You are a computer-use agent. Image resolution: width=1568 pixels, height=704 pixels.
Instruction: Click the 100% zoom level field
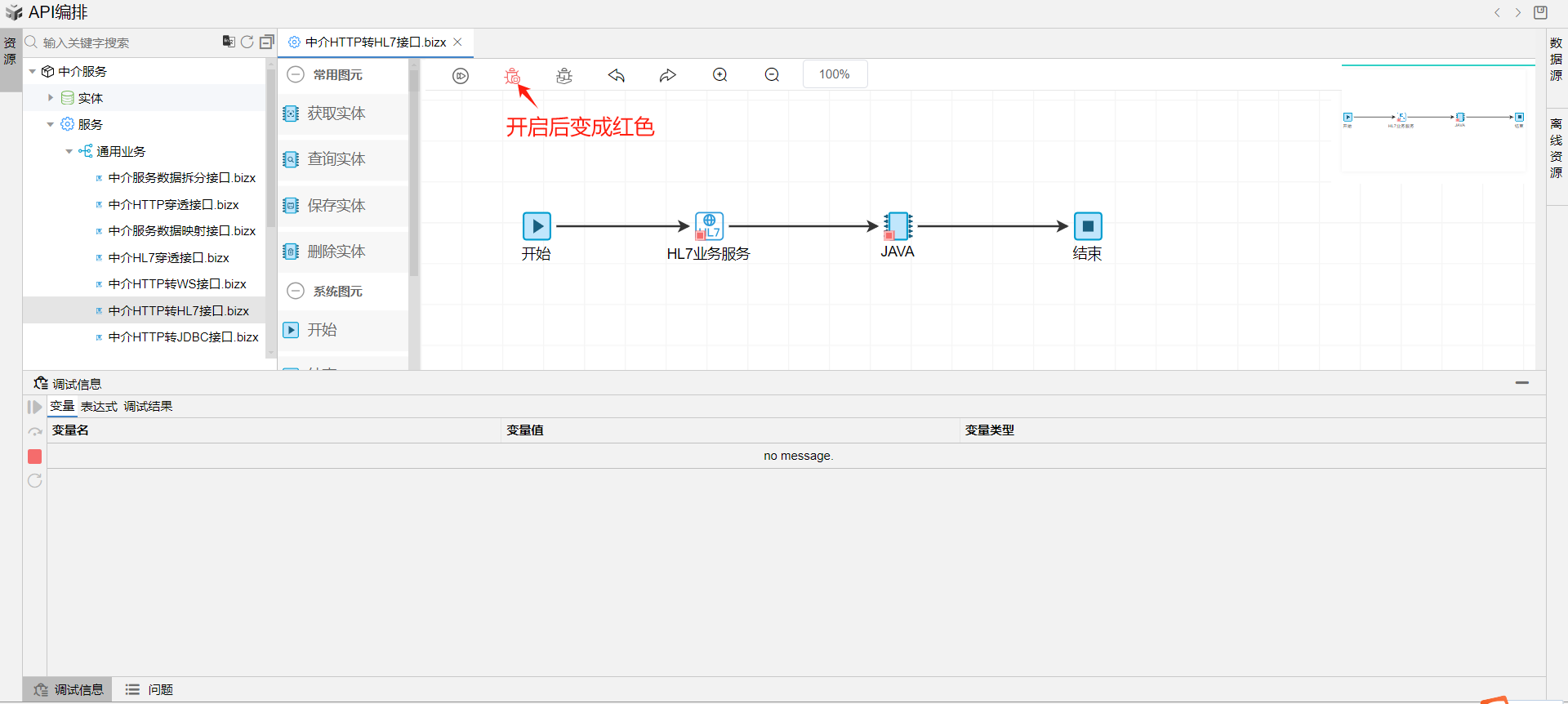click(835, 74)
